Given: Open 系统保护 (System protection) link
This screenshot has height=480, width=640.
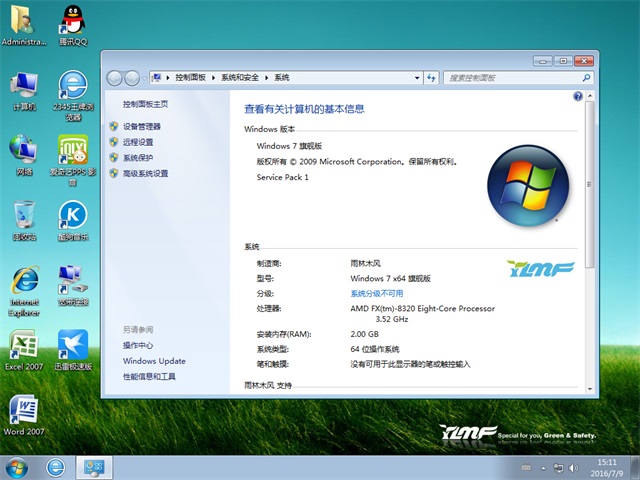Looking at the screenshot, I should [x=138, y=158].
